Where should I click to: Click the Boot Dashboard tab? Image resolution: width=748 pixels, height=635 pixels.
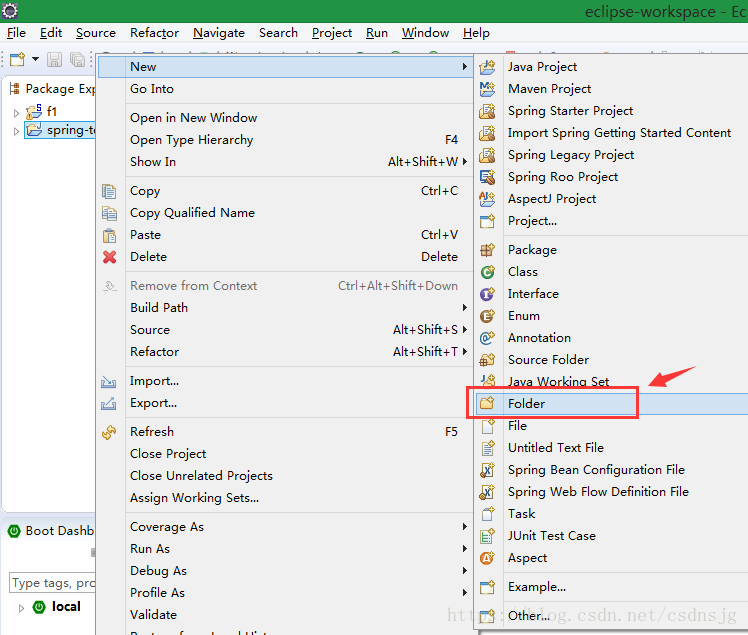52,531
